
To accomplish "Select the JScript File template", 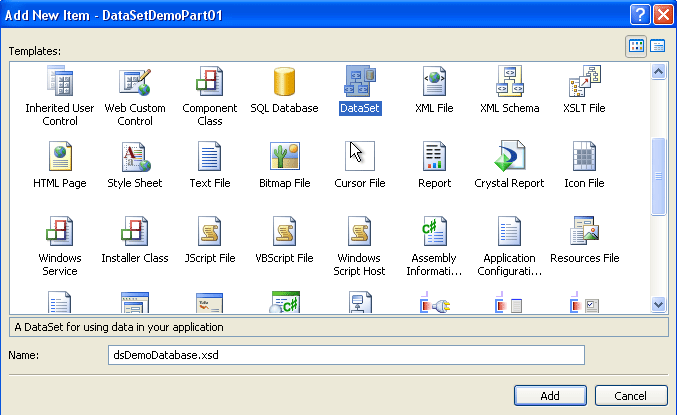I will click(x=210, y=240).
